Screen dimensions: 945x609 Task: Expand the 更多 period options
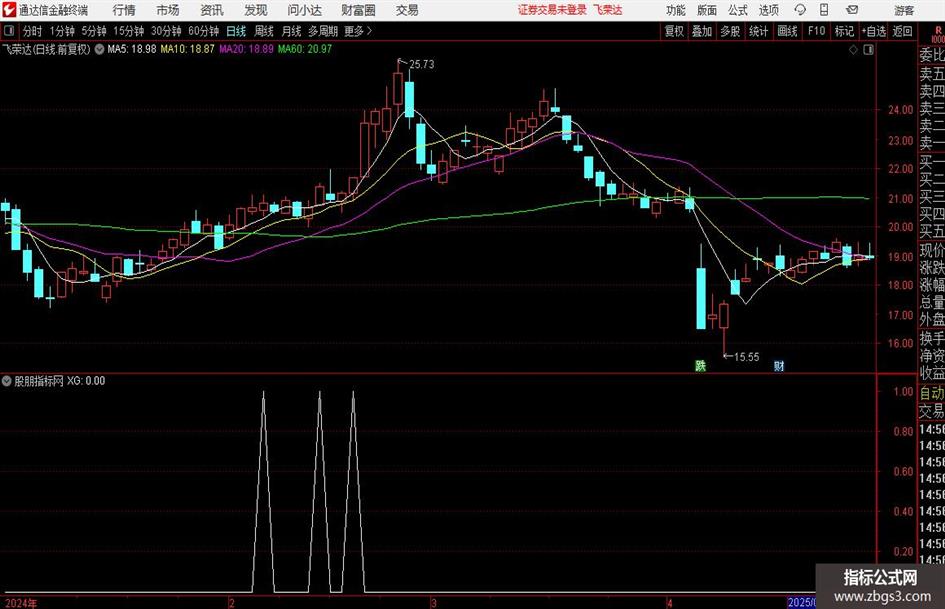pos(358,31)
